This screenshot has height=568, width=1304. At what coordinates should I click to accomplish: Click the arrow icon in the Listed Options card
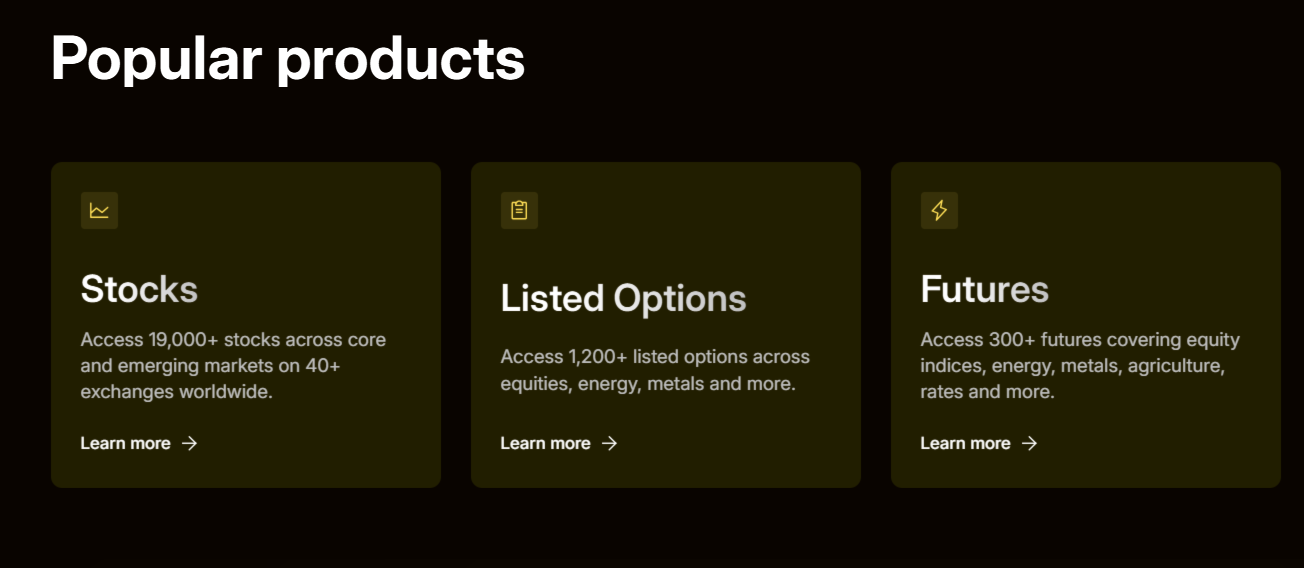click(x=610, y=443)
